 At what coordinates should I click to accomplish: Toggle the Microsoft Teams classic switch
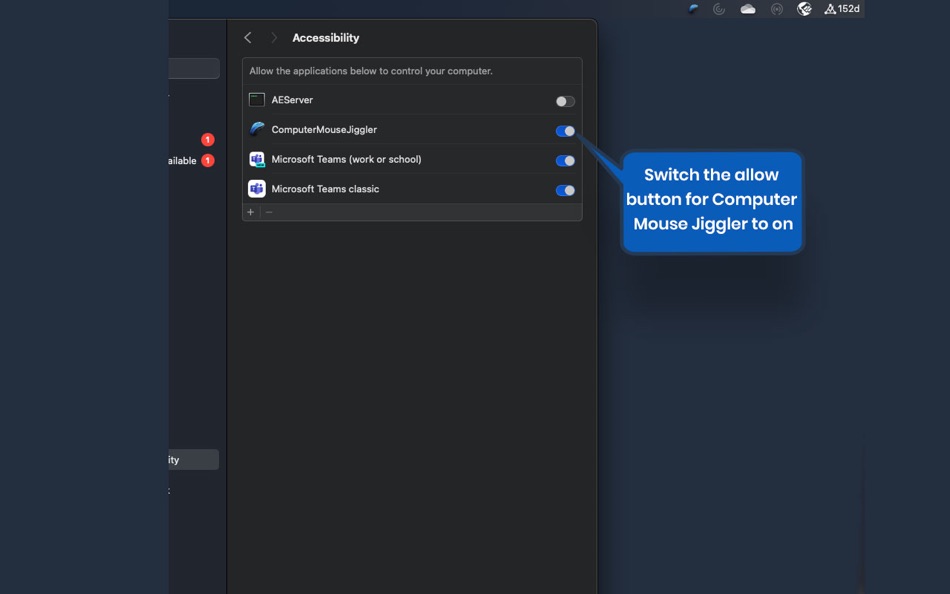point(565,190)
